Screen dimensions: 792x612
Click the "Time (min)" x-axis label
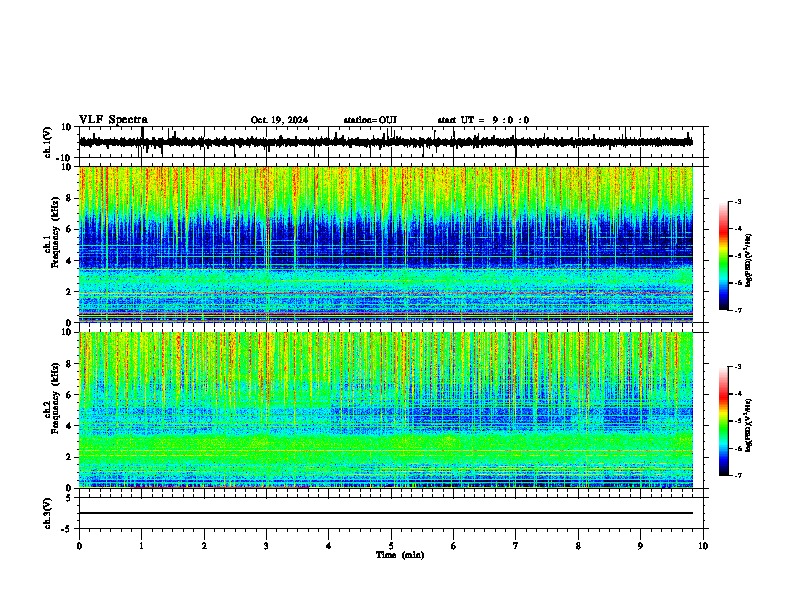click(400, 555)
